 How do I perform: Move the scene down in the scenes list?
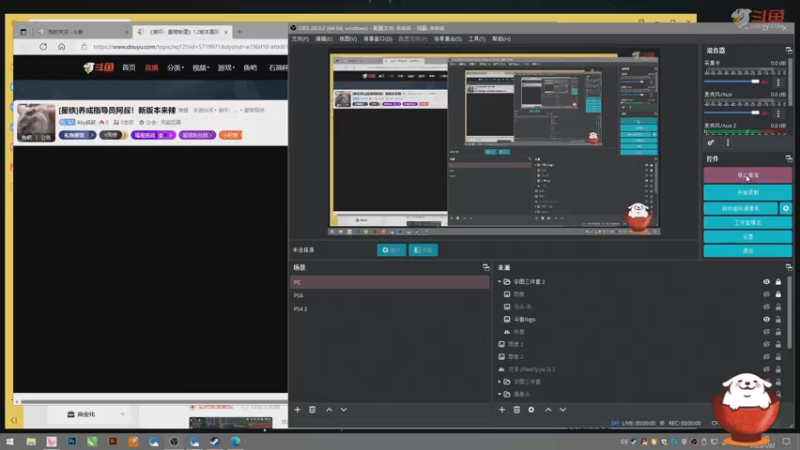point(344,410)
